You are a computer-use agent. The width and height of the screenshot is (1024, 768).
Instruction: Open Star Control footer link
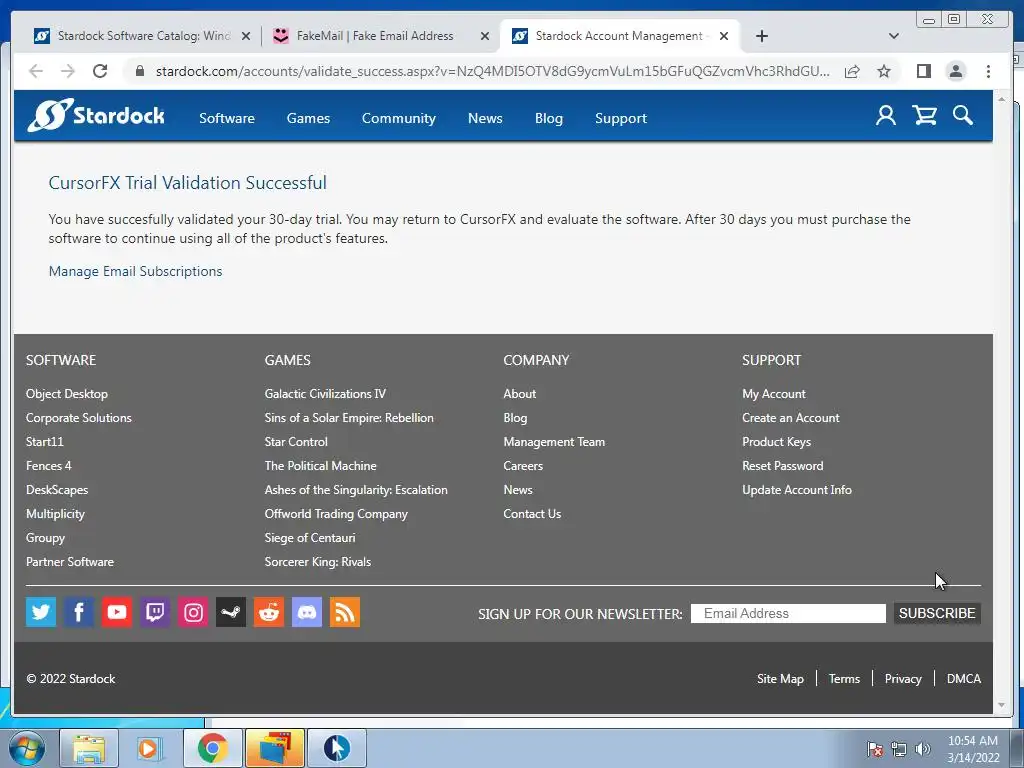pyautogui.click(x=296, y=441)
